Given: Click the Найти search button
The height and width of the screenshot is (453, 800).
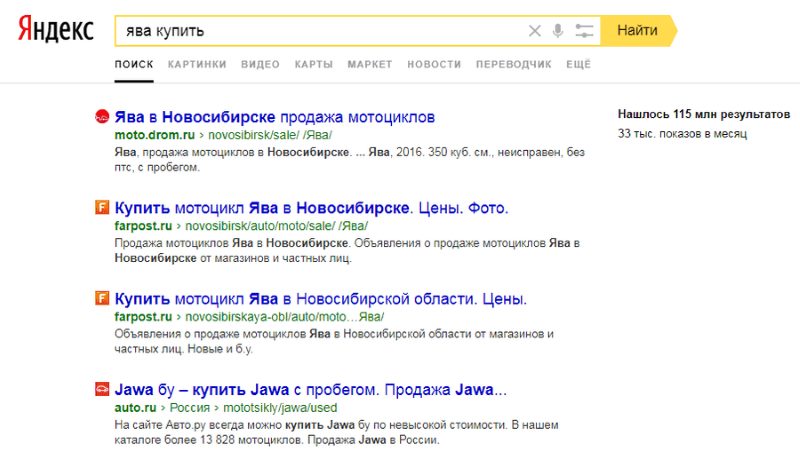Looking at the screenshot, I should pyautogui.click(x=638, y=31).
